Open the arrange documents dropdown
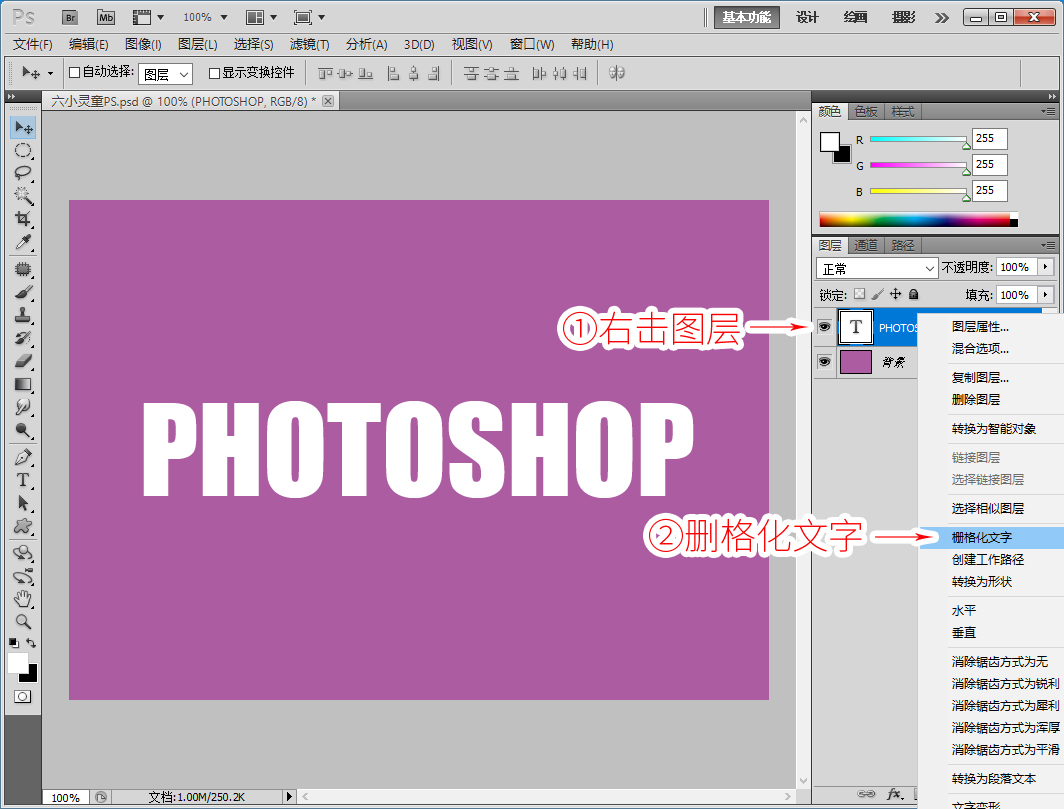The height and width of the screenshot is (809, 1064). 261,18
